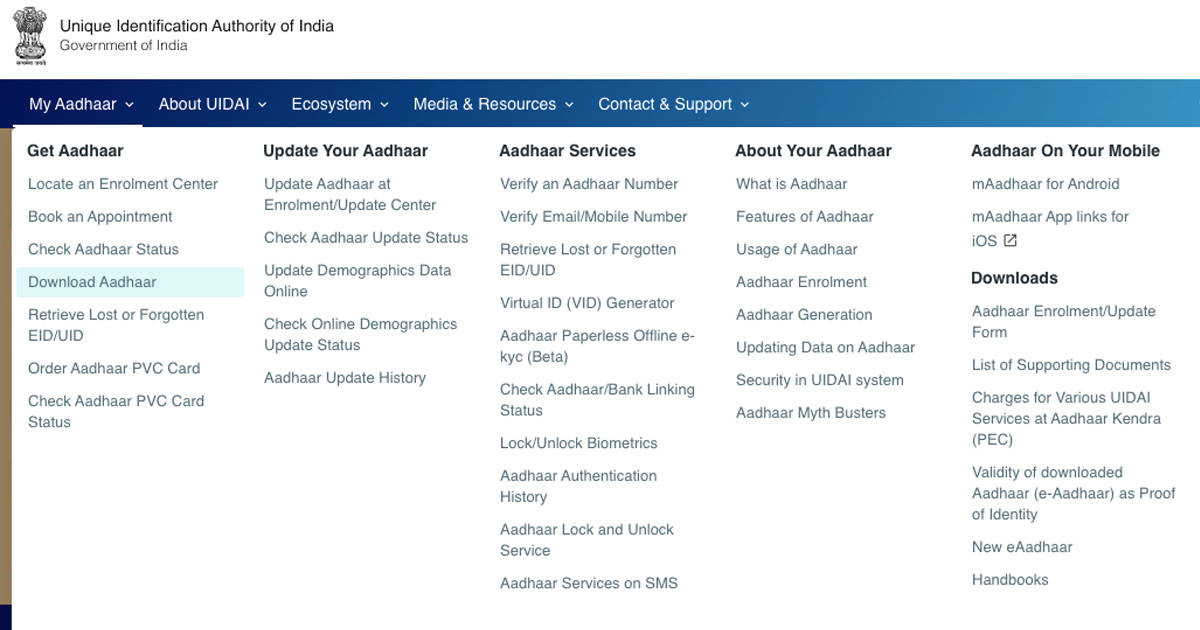Screen dimensions: 1200x630
Task: Open Book an Appointment link
Action: [100, 217]
